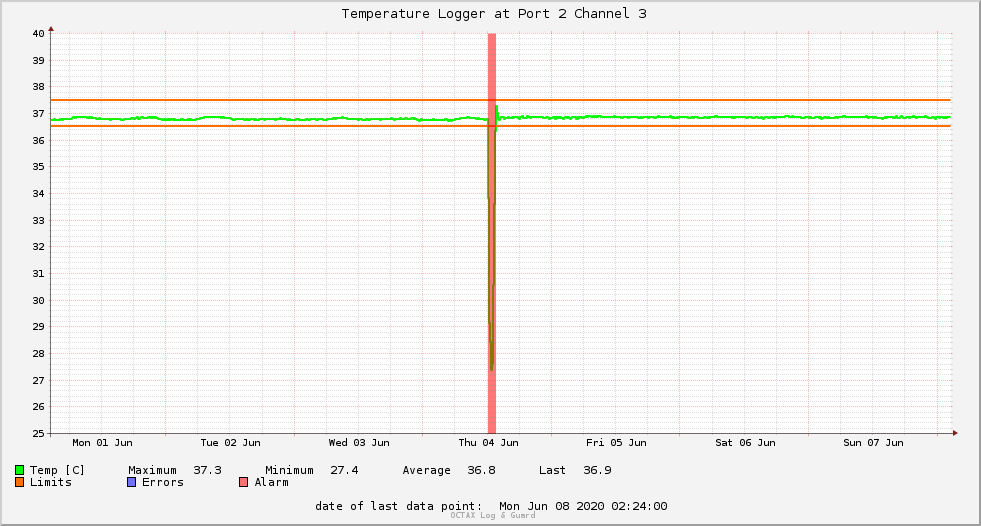Click the 'Sun 07 Jun' x-axis label

pos(873,443)
